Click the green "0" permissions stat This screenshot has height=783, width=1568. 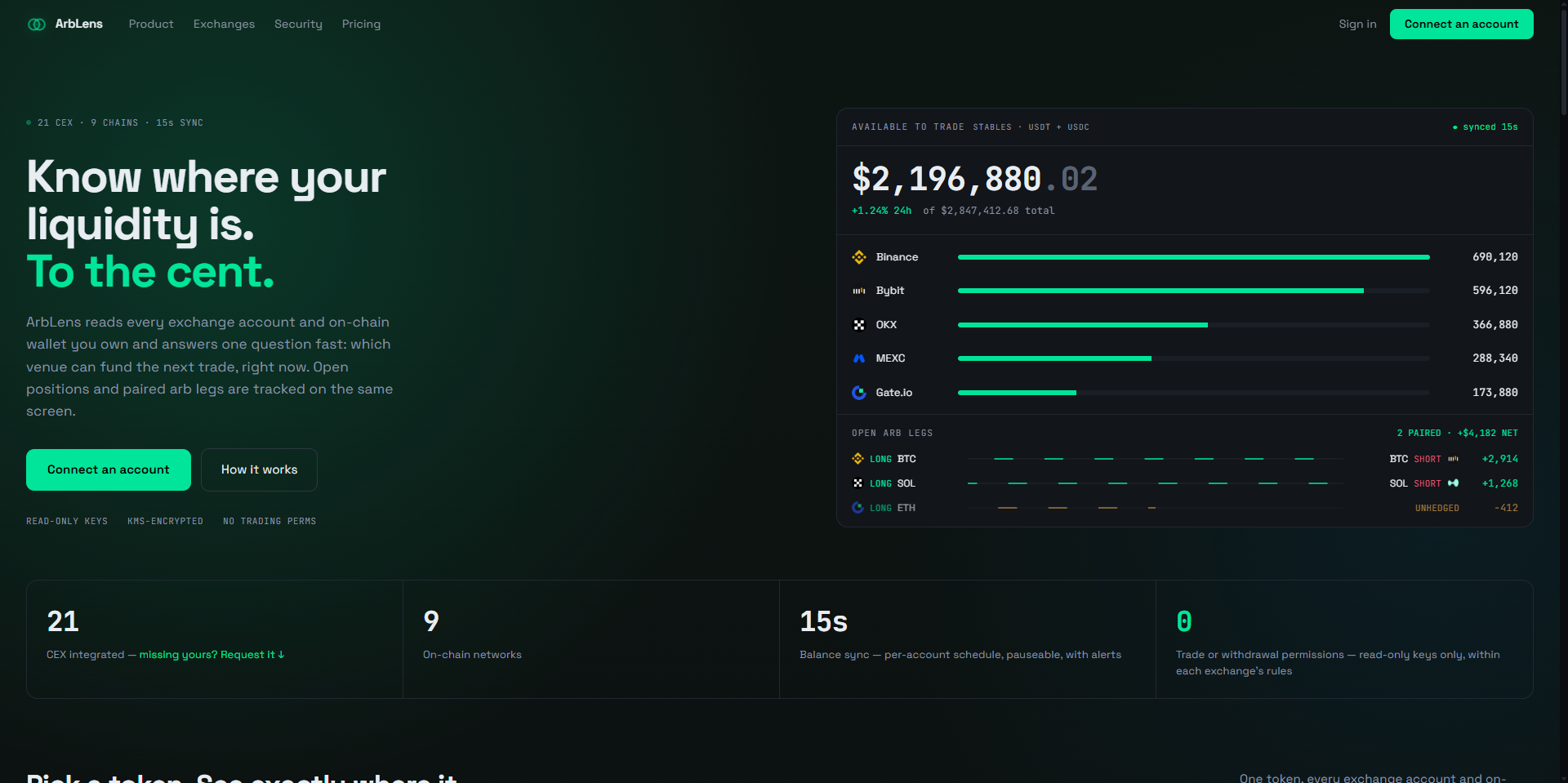pos(1184,622)
